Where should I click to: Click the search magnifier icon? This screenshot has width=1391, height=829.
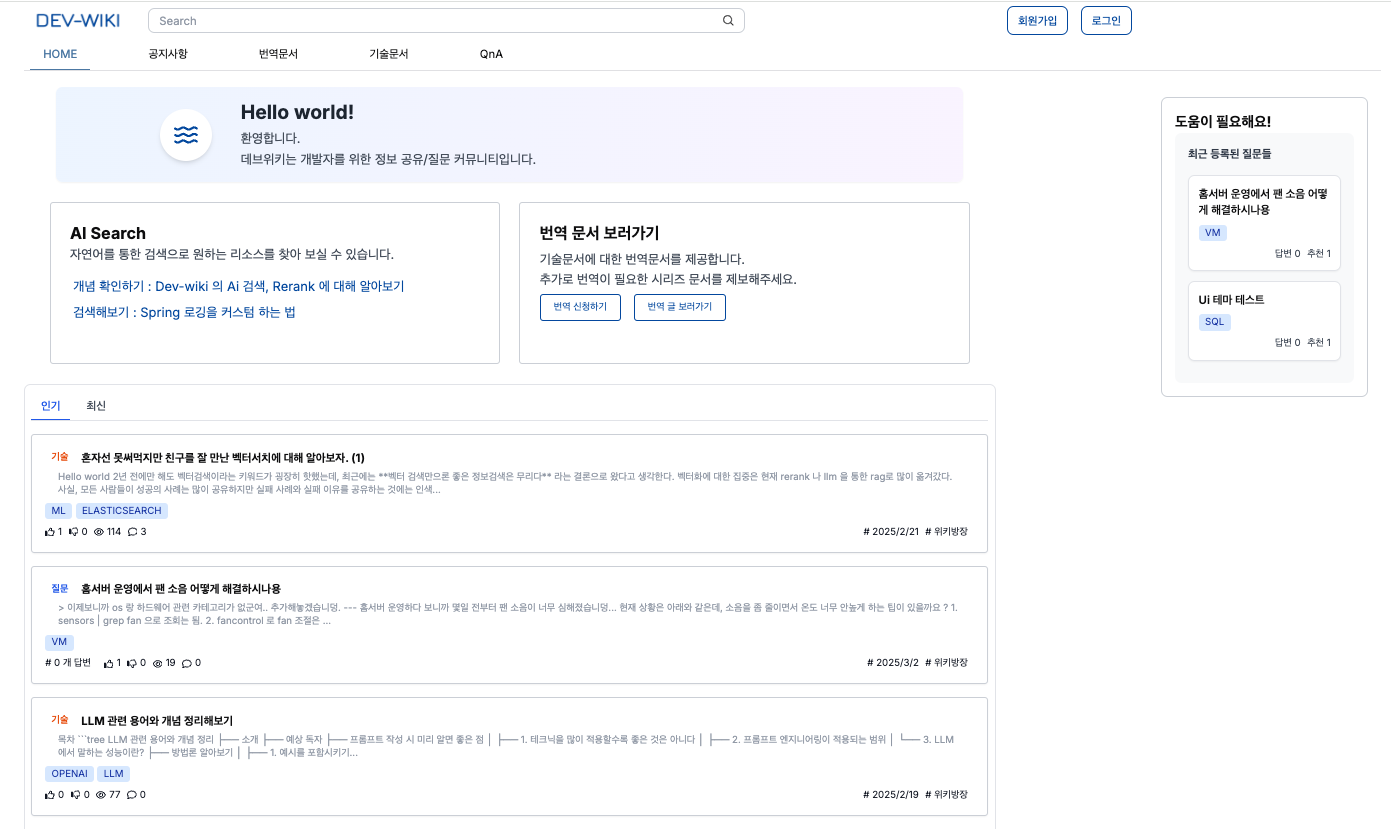click(728, 21)
